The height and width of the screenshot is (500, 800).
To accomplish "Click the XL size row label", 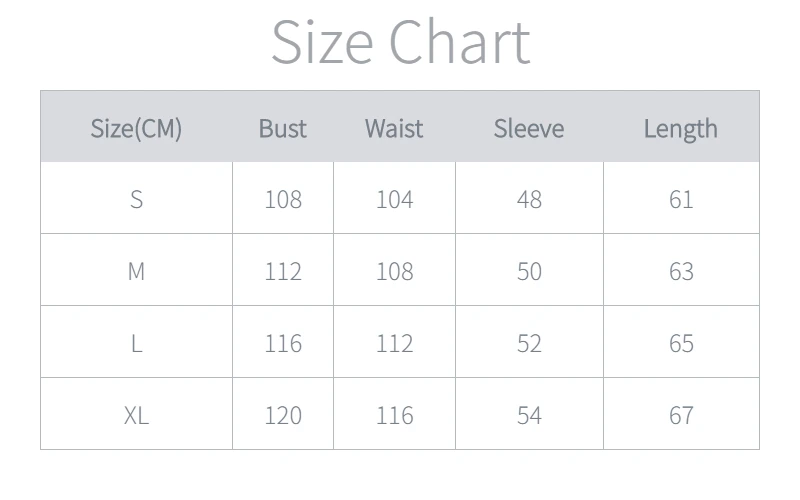I will tap(136, 415).
